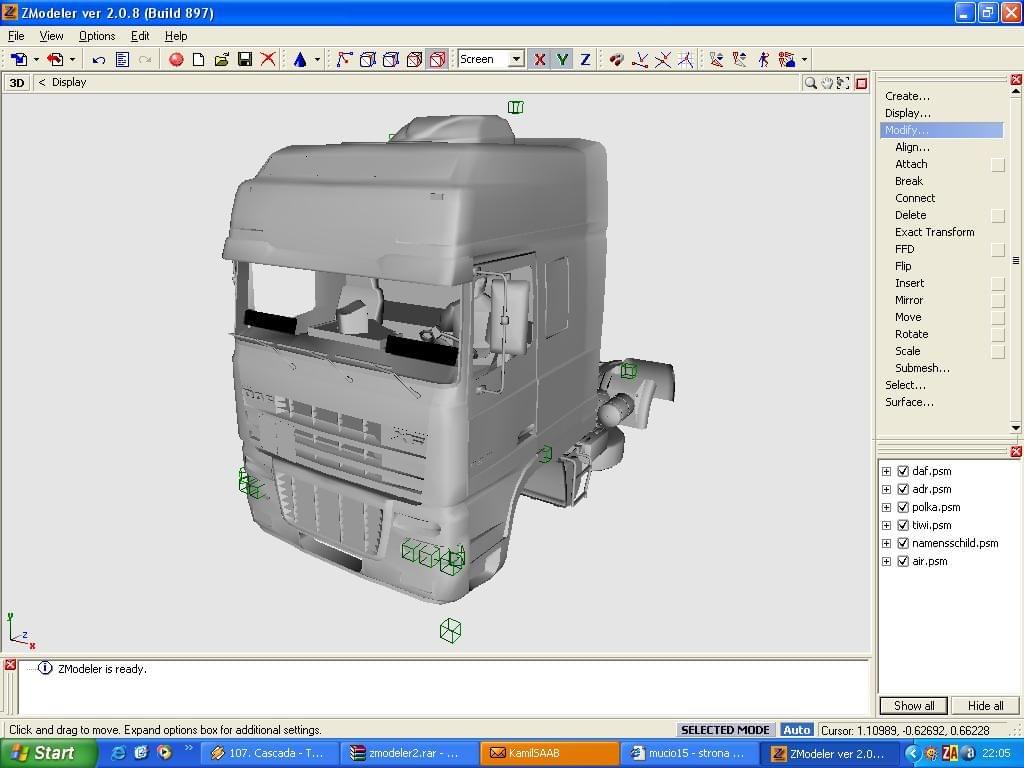Click the red cube toolbar icon
This screenshot has height=768, width=1024.
click(438, 59)
